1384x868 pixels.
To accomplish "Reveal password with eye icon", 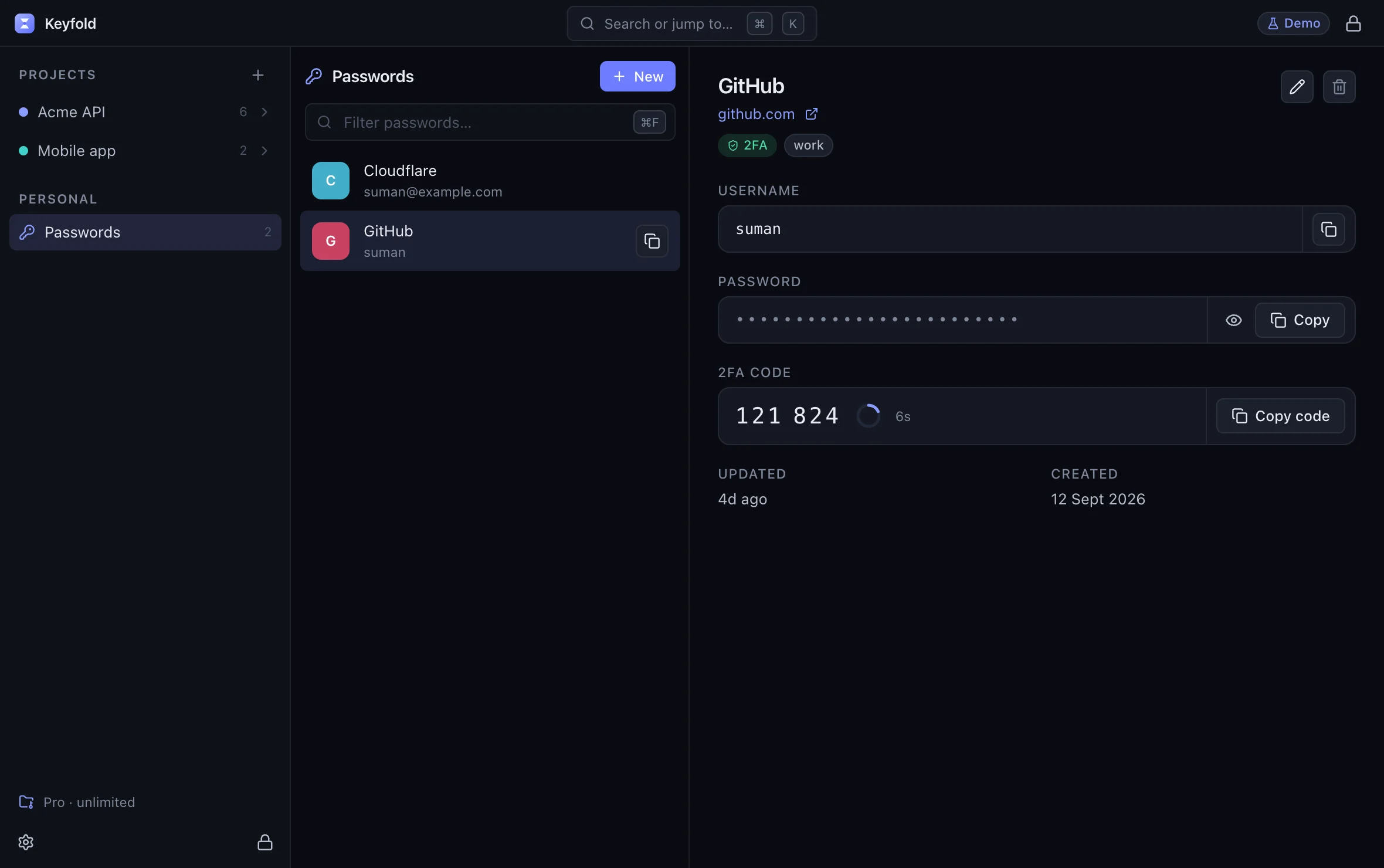I will tap(1233, 320).
